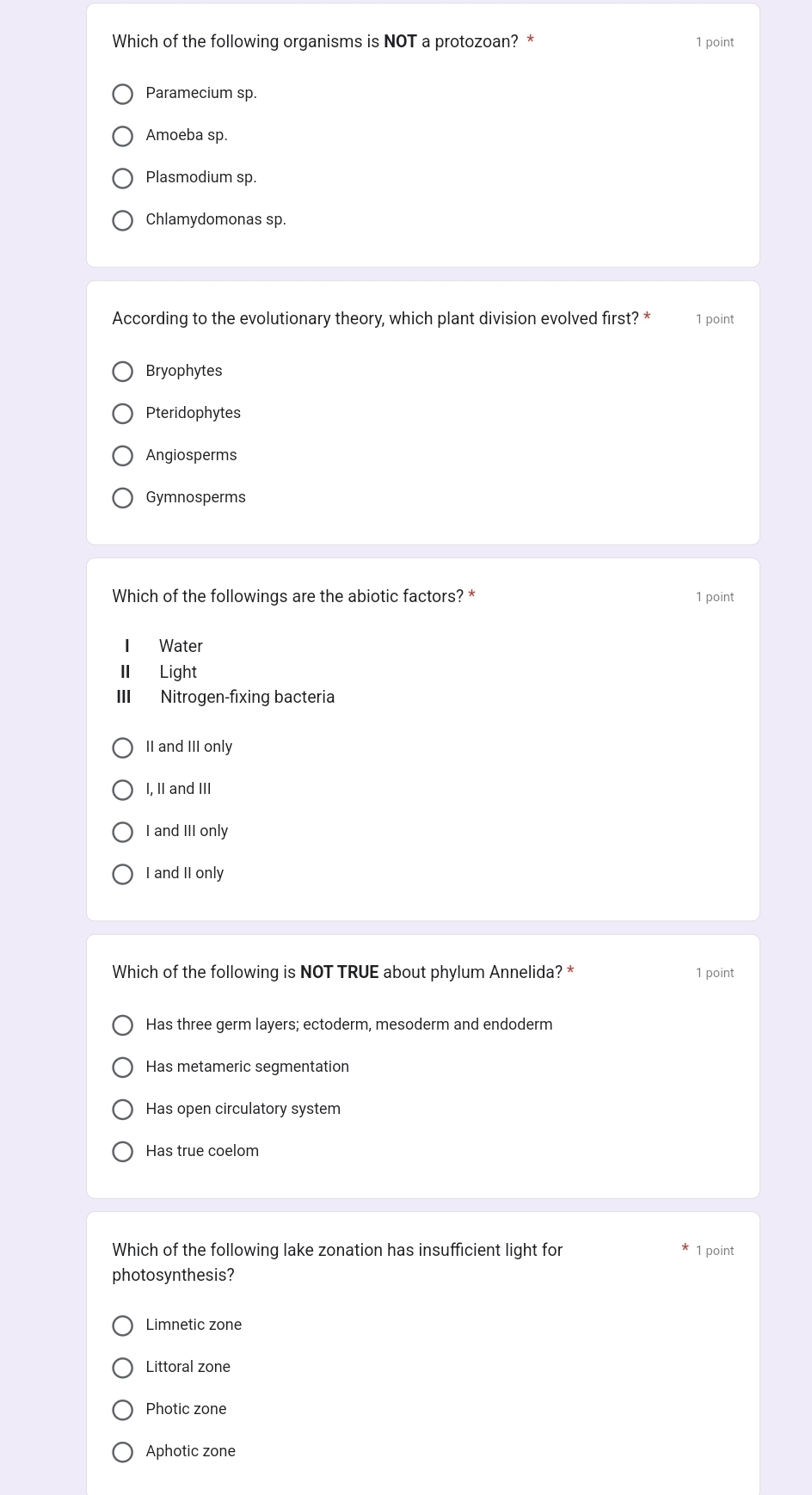Image resolution: width=812 pixels, height=1495 pixels.
Task: Pick the Plasmodium sp. answer
Action: point(123,178)
